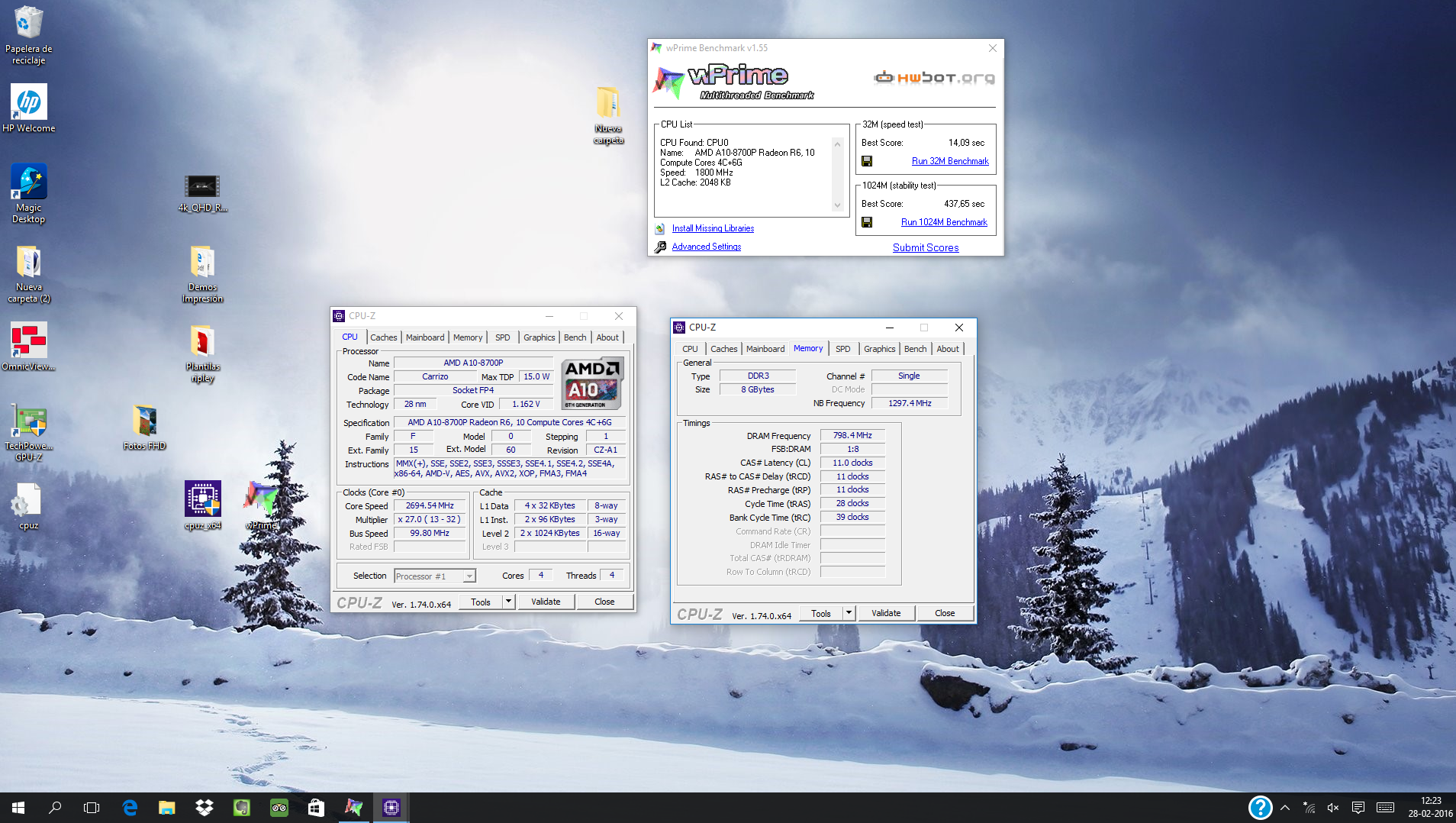Expand Tools dropdown arrow in Memory window

(x=848, y=613)
